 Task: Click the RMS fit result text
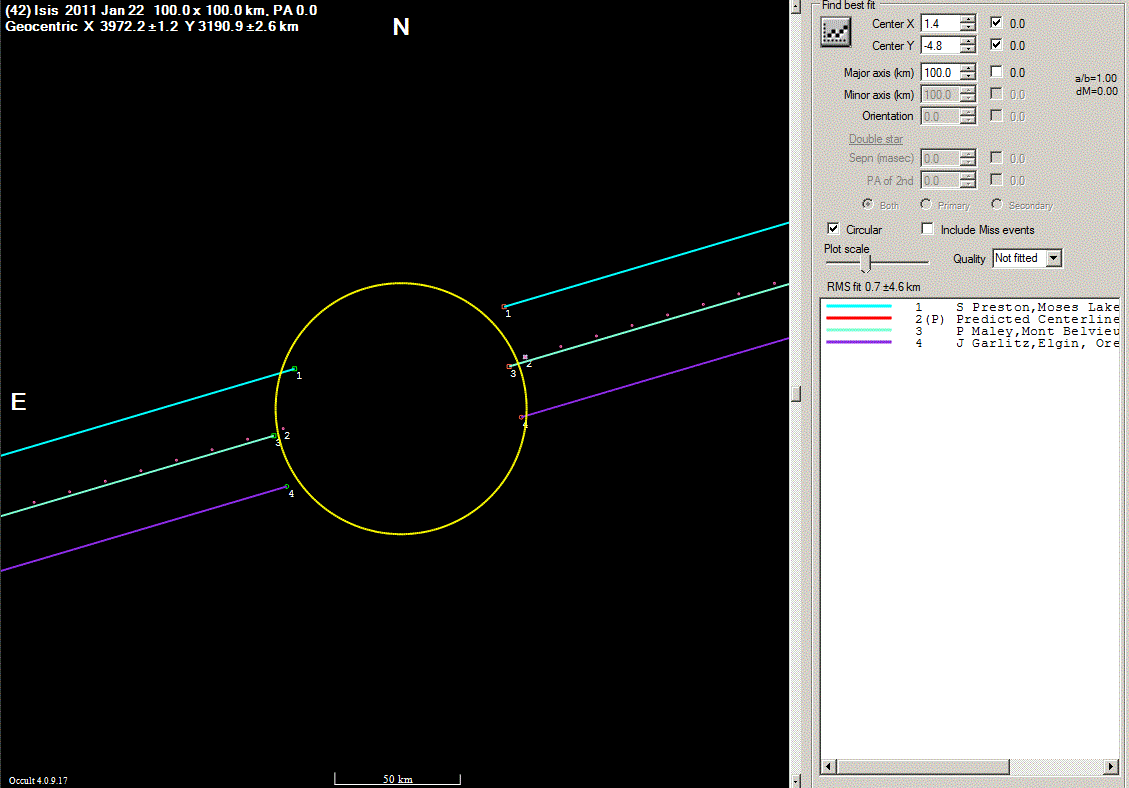[873, 287]
